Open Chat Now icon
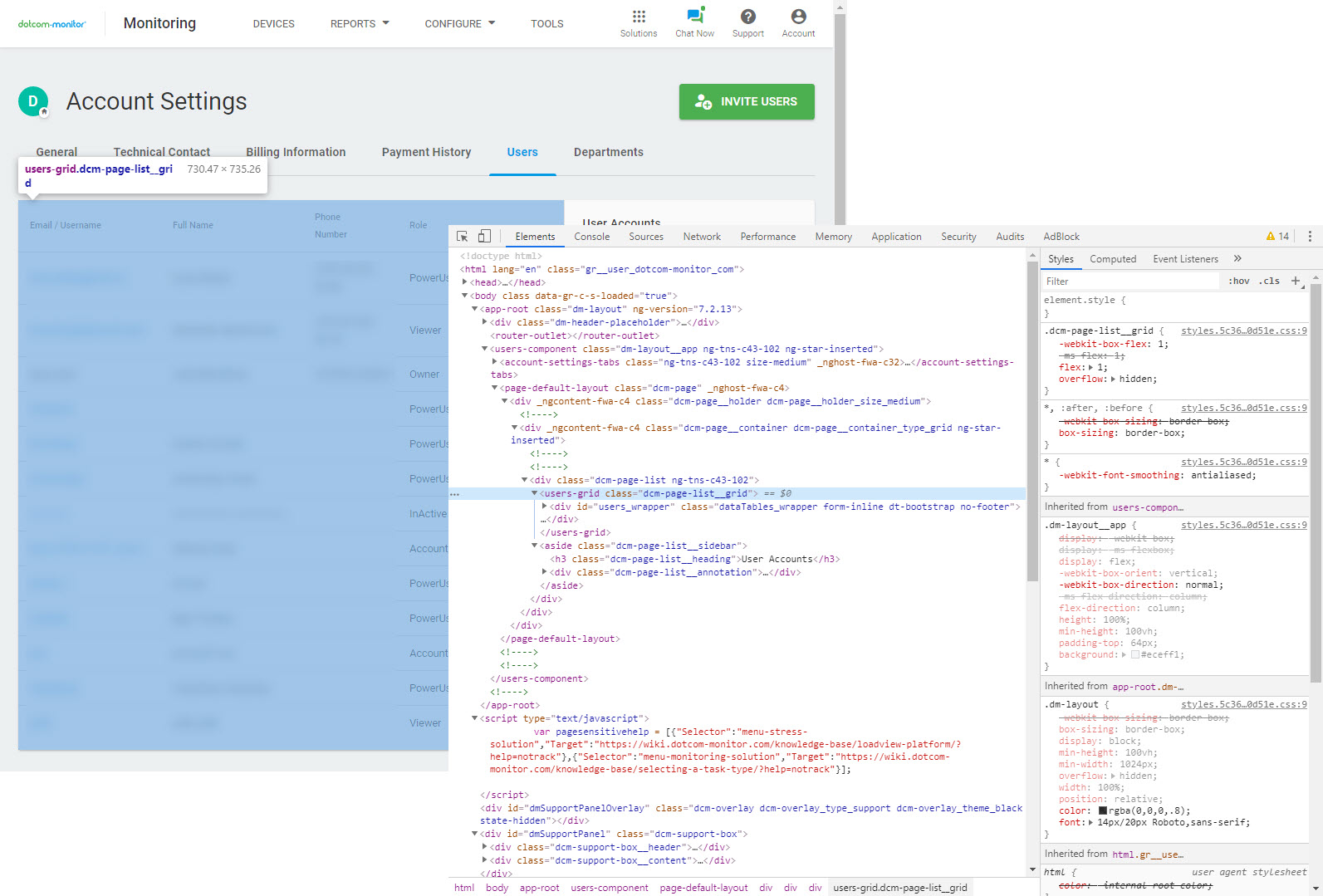This screenshot has width=1323, height=896. [694, 17]
